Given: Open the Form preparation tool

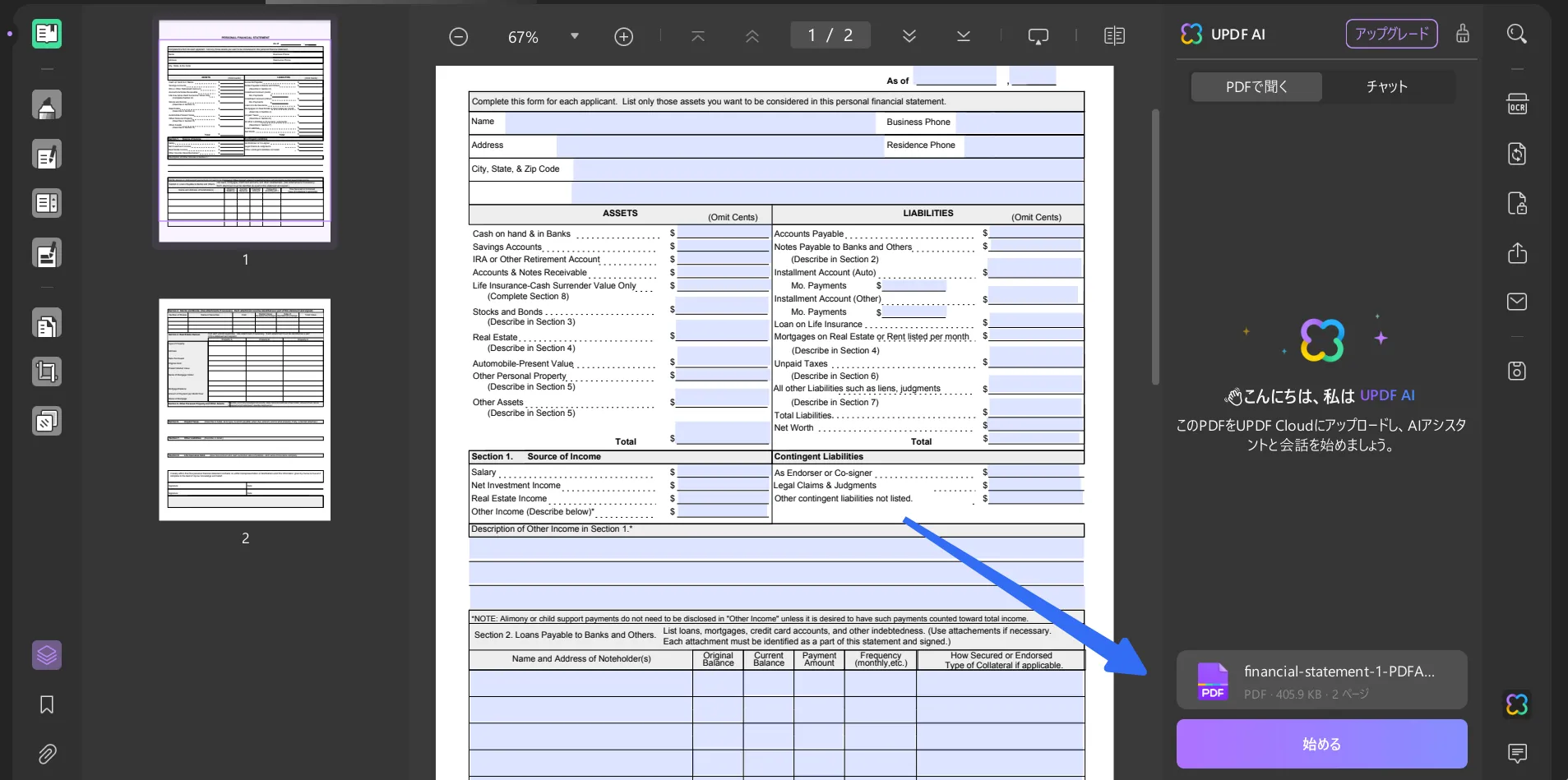Looking at the screenshot, I should point(47,203).
